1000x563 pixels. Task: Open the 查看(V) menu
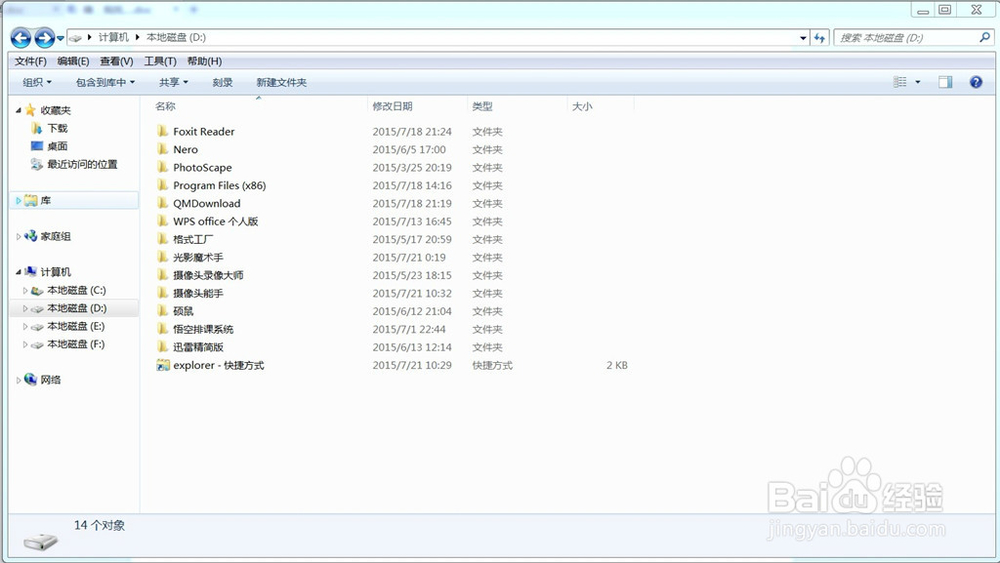tap(117, 61)
